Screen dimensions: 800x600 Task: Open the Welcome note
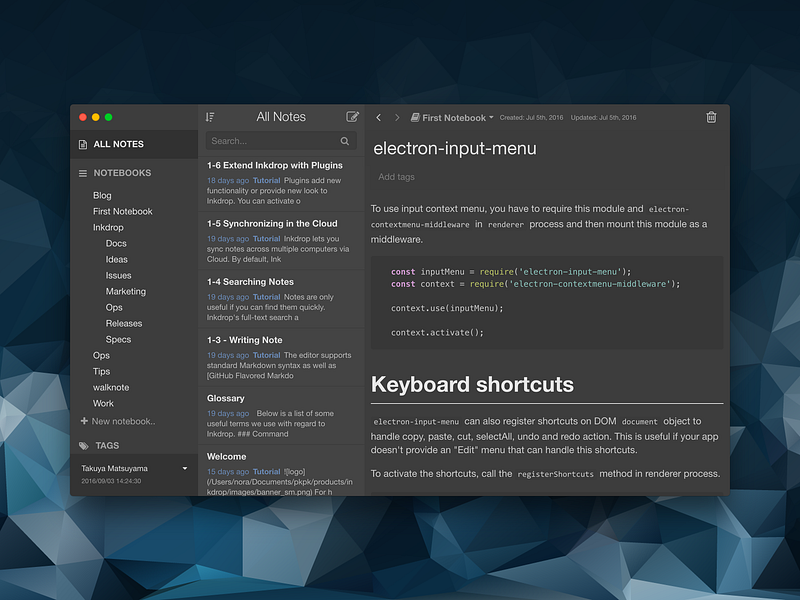coord(281,472)
